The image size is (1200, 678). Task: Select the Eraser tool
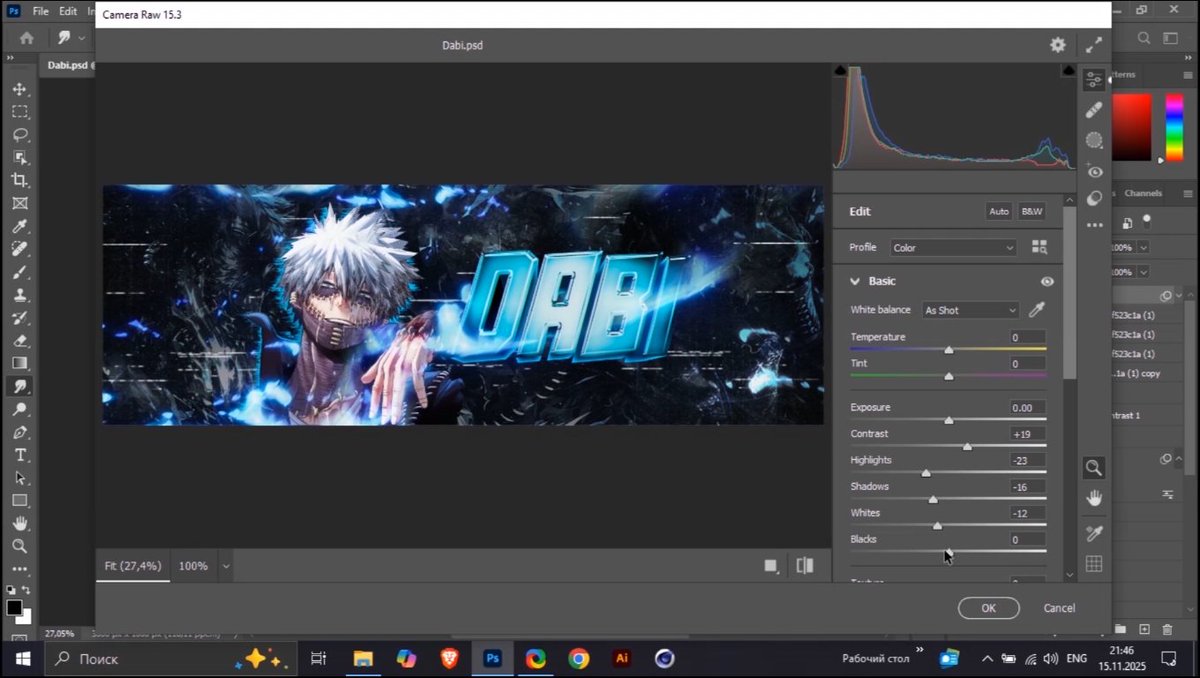pyautogui.click(x=20, y=341)
